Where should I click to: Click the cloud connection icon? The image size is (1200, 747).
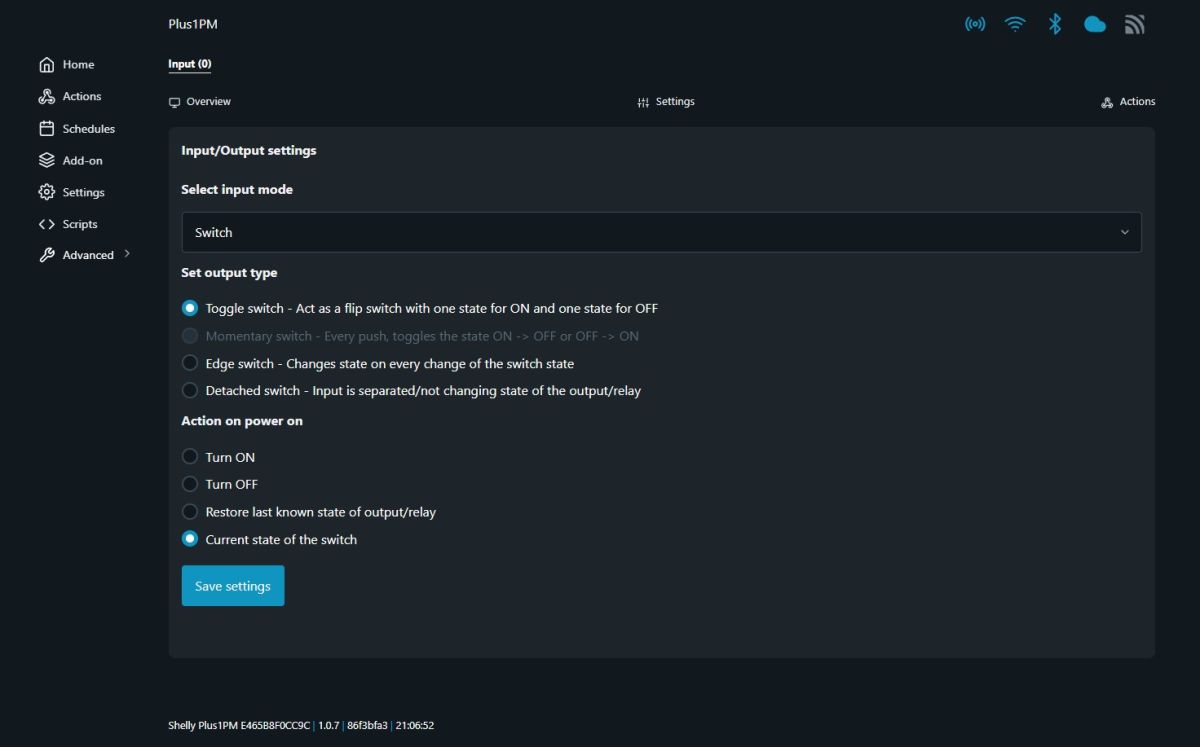tap(1095, 24)
